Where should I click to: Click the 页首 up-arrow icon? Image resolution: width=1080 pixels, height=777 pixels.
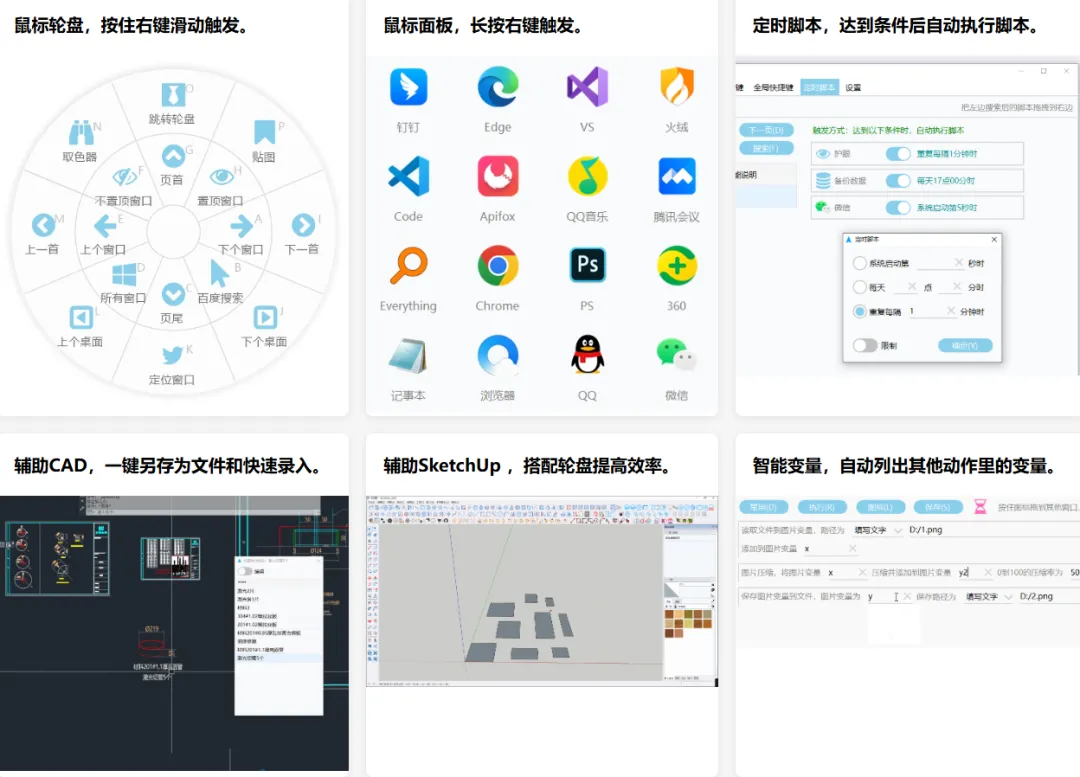click(173, 156)
